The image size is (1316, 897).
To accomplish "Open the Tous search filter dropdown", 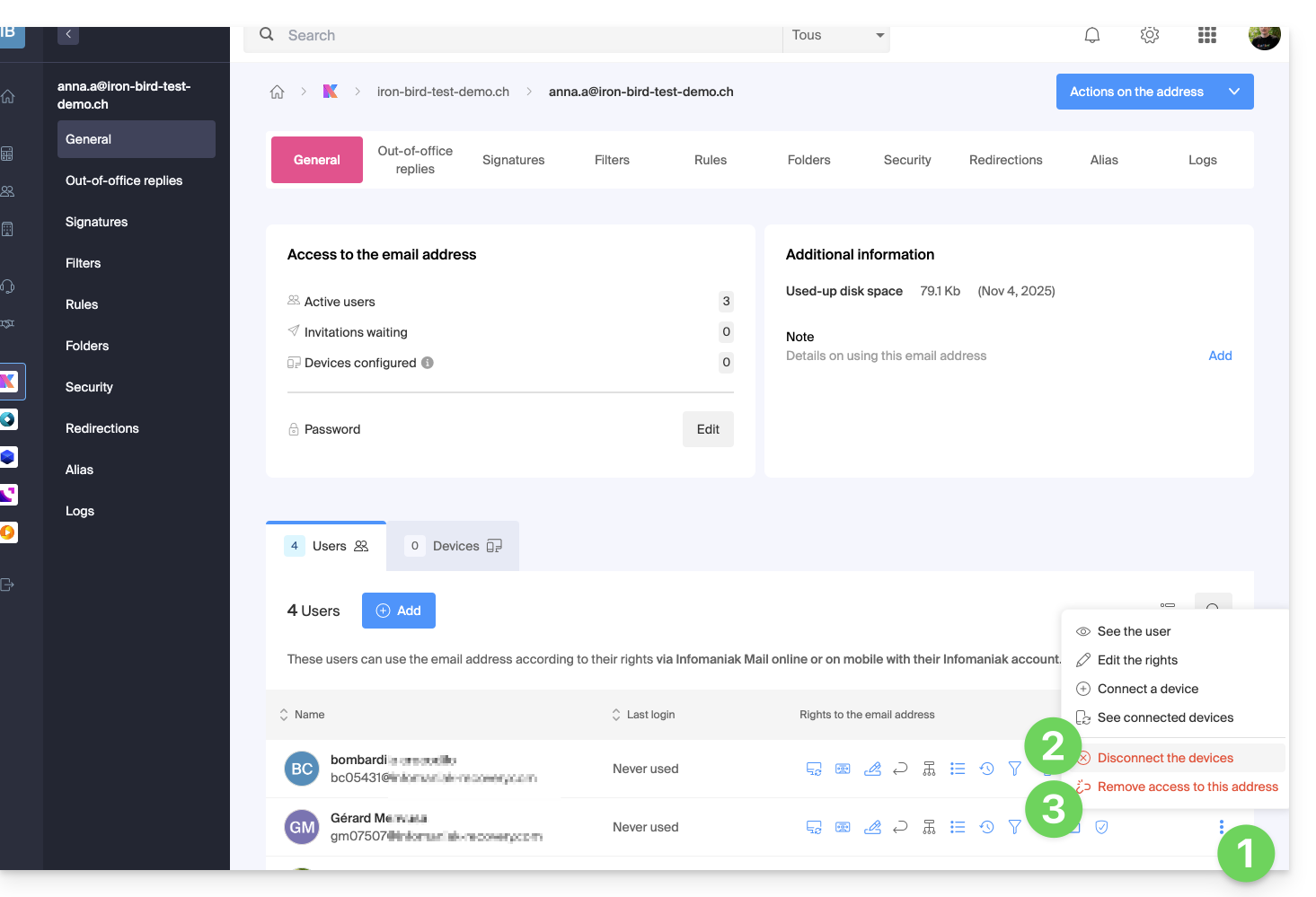I will click(836, 35).
